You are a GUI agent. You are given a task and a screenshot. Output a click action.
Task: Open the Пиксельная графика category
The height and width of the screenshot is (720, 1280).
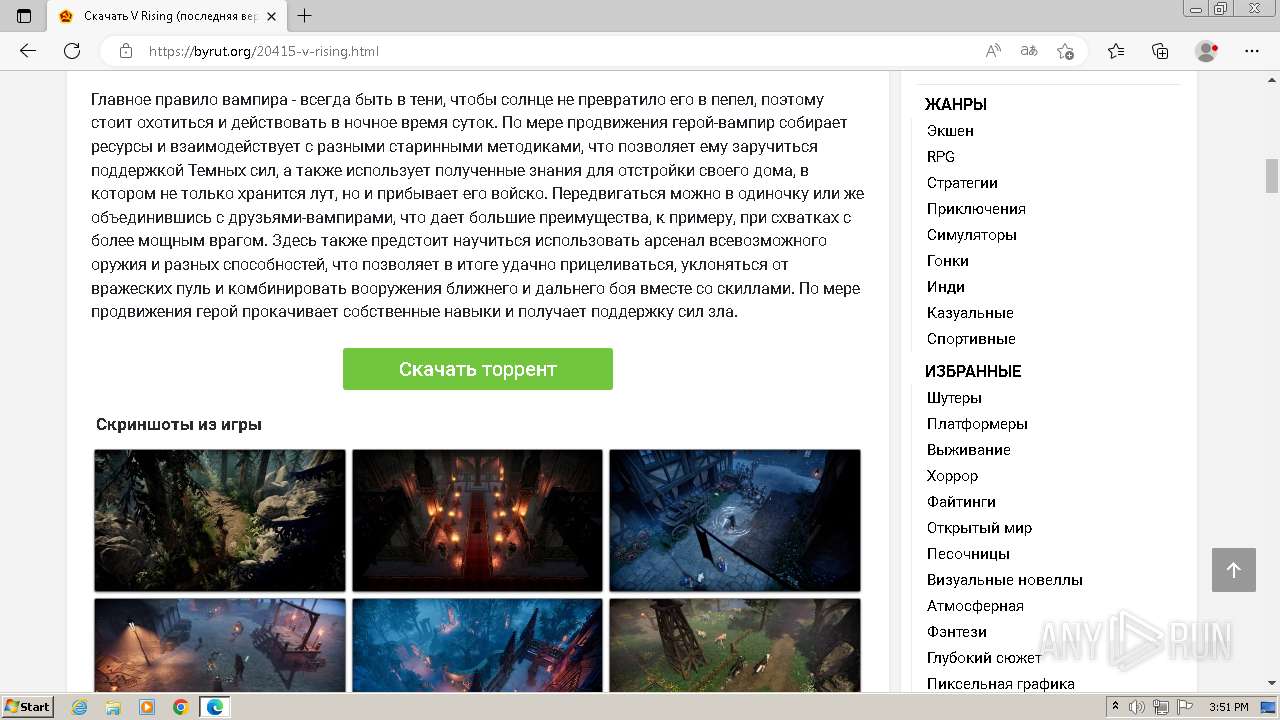click(1001, 684)
